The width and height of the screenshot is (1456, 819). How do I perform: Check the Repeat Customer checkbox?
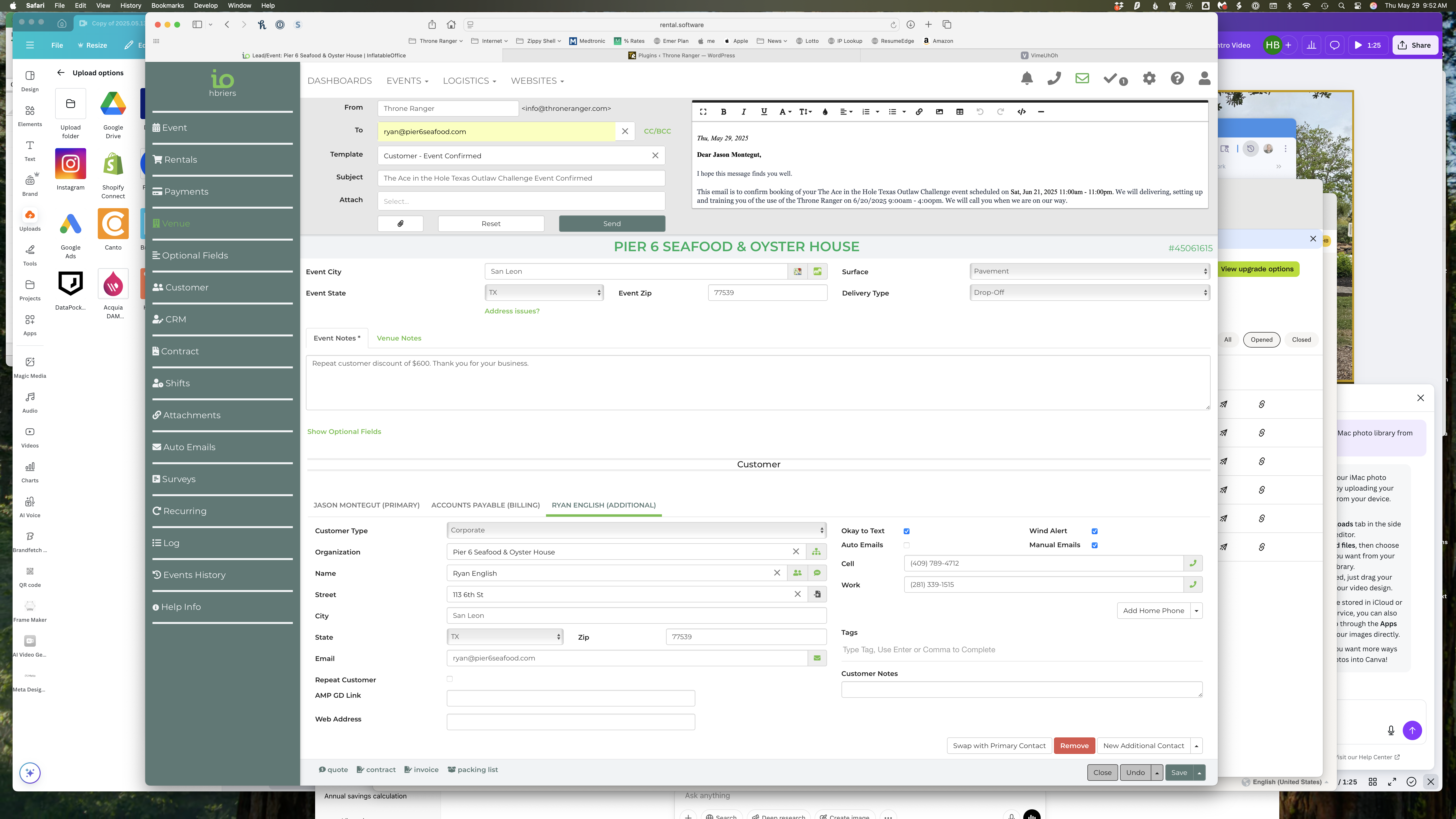coord(450,679)
